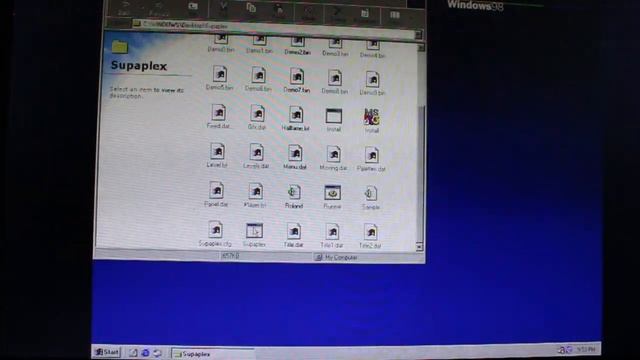Select the Menu.dat file icon
The image size is (640, 360).
(295, 153)
